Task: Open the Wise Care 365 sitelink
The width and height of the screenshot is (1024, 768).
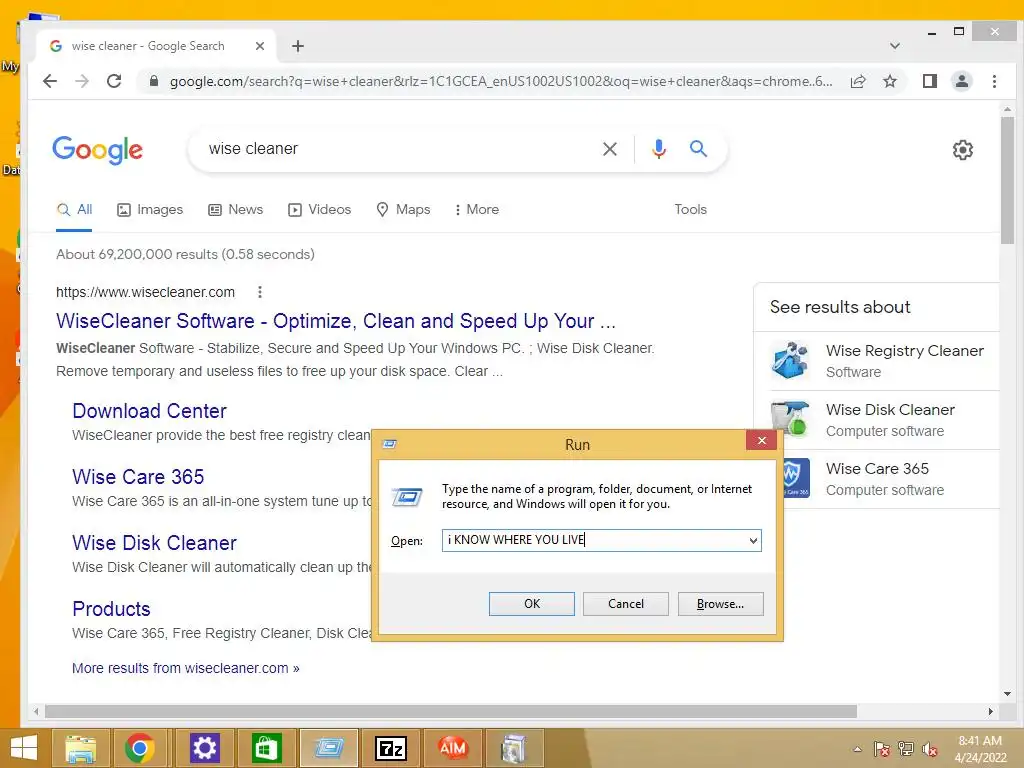Action: (138, 477)
